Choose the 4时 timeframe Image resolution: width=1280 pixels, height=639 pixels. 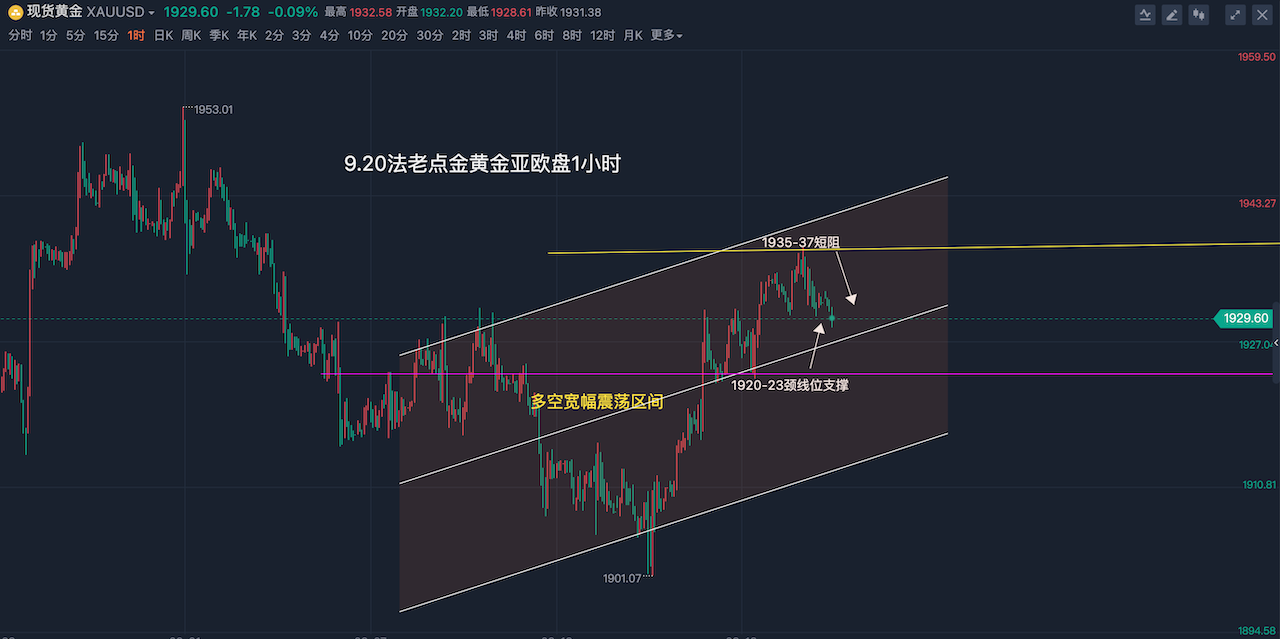click(516, 36)
